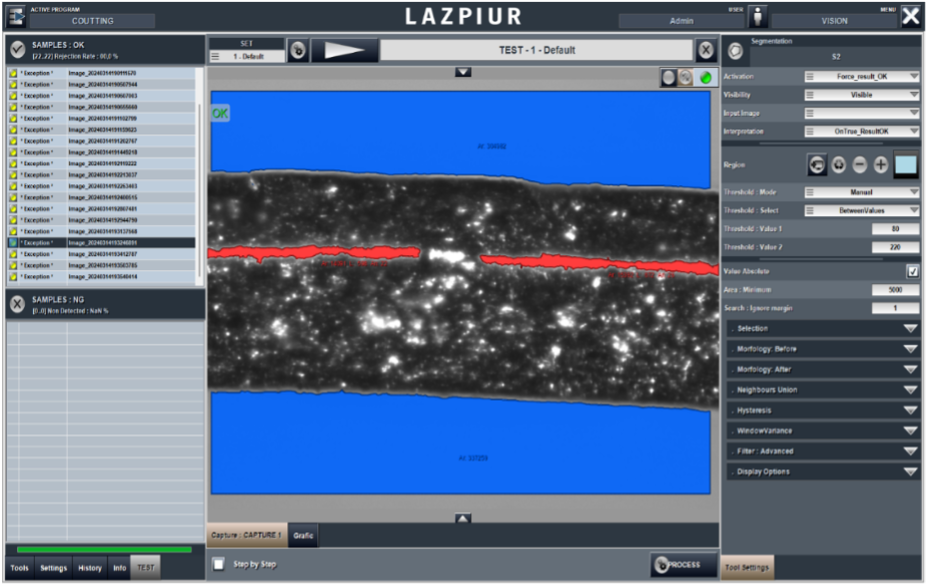The height and width of the screenshot is (586, 928).
Task: Click the status icon of the highlighted sample row
Action: point(13,243)
